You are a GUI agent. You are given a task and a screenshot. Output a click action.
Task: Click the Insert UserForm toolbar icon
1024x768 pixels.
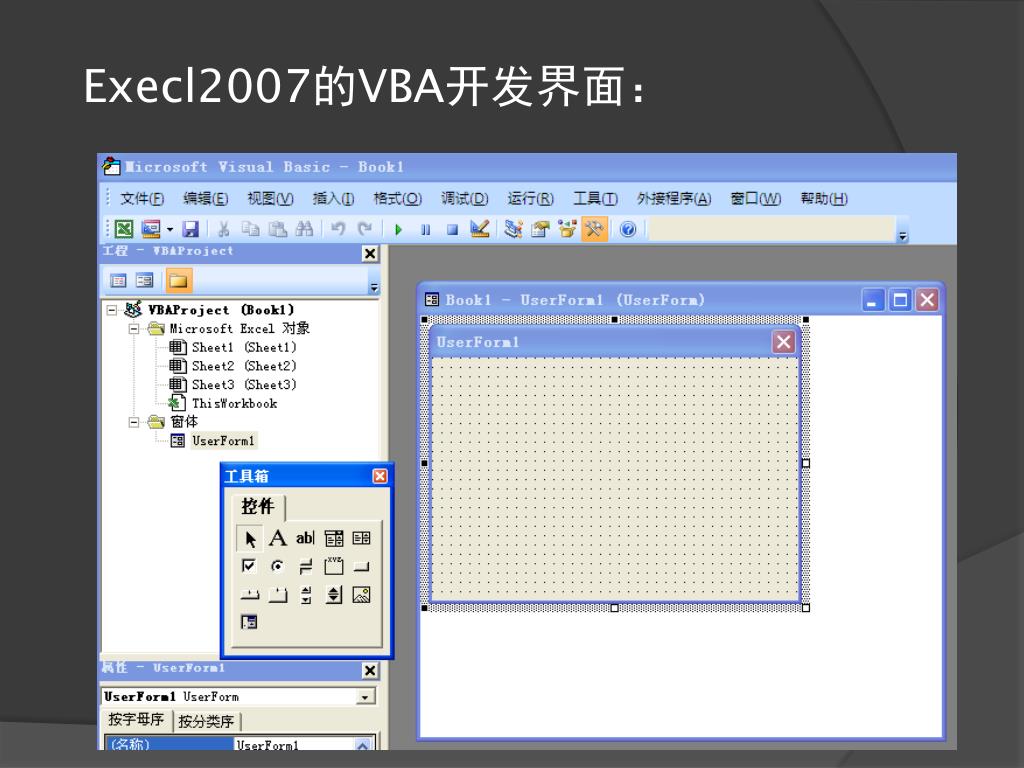point(151,229)
